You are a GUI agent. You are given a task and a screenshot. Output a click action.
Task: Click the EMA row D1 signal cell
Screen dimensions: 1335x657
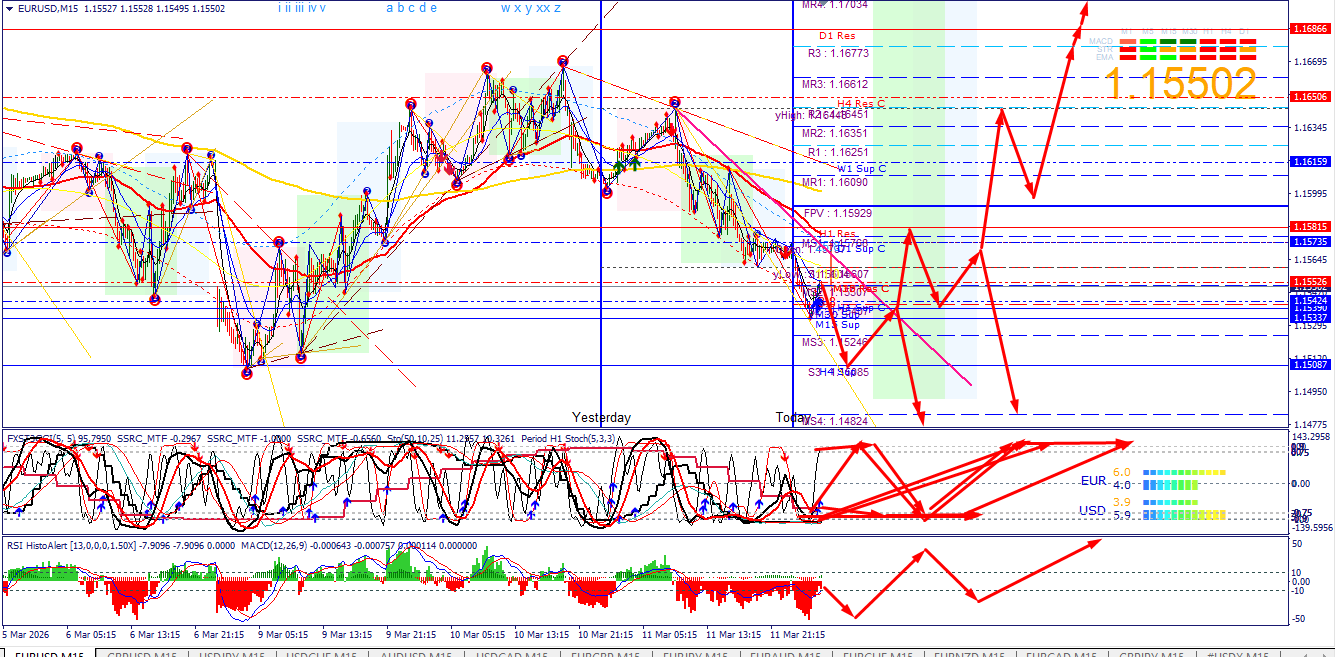pyautogui.click(x=1247, y=56)
